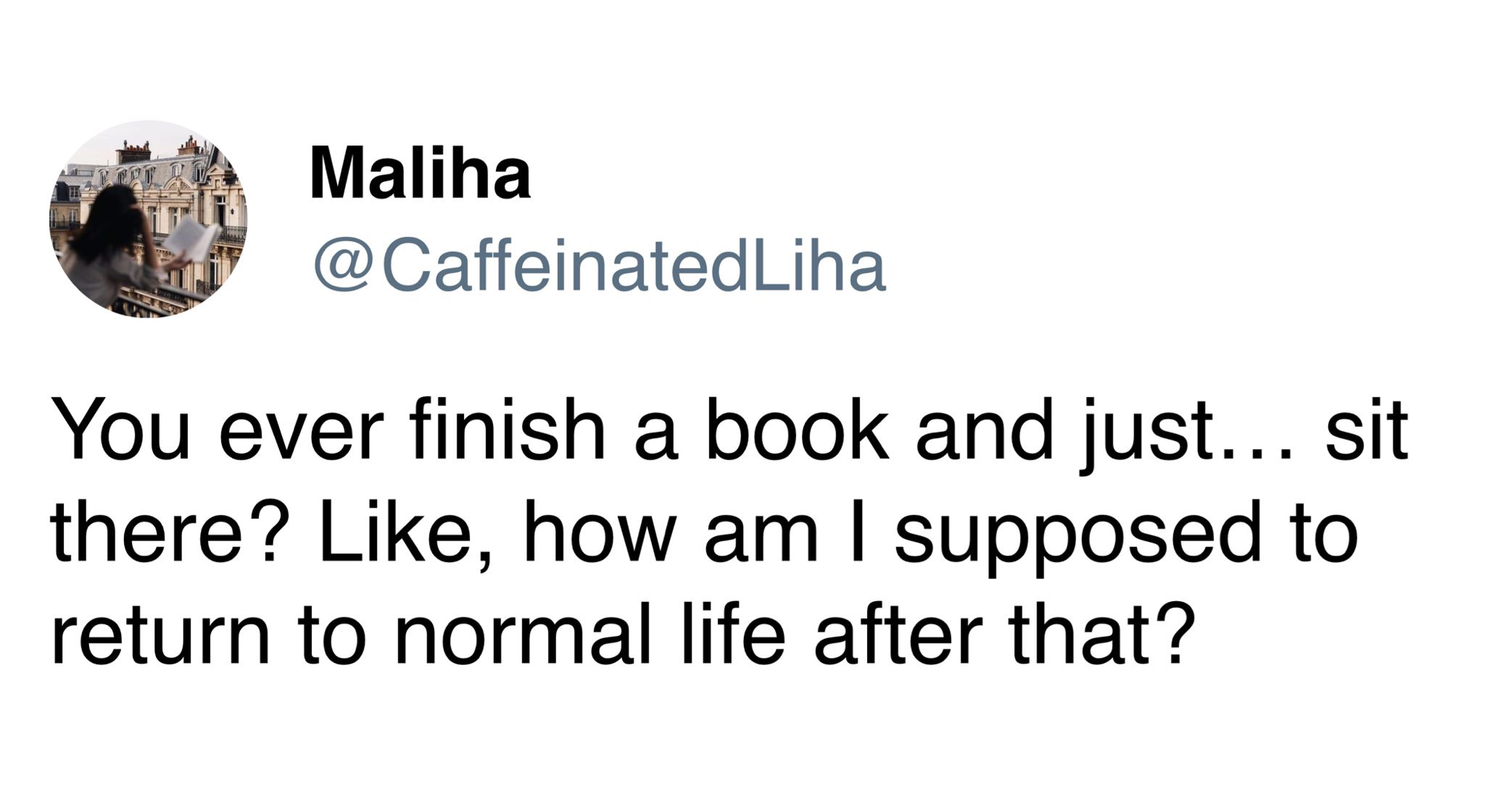Open the @CaffeinatedLiha handle link
The width and height of the screenshot is (1485, 812).
click(x=600, y=267)
